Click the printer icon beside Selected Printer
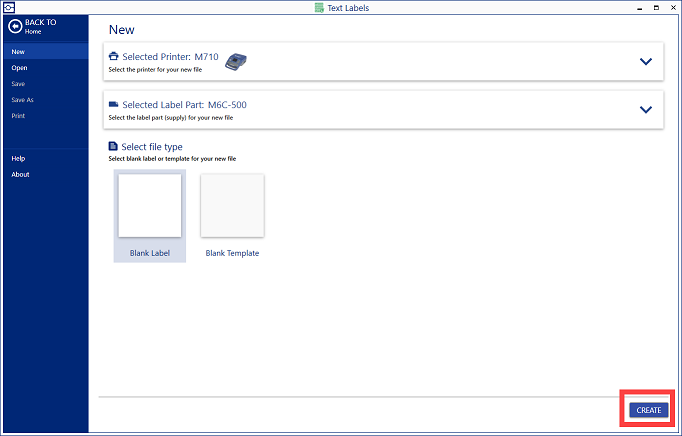Image resolution: width=682 pixels, height=436 pixels. click(x=113, y=57)
